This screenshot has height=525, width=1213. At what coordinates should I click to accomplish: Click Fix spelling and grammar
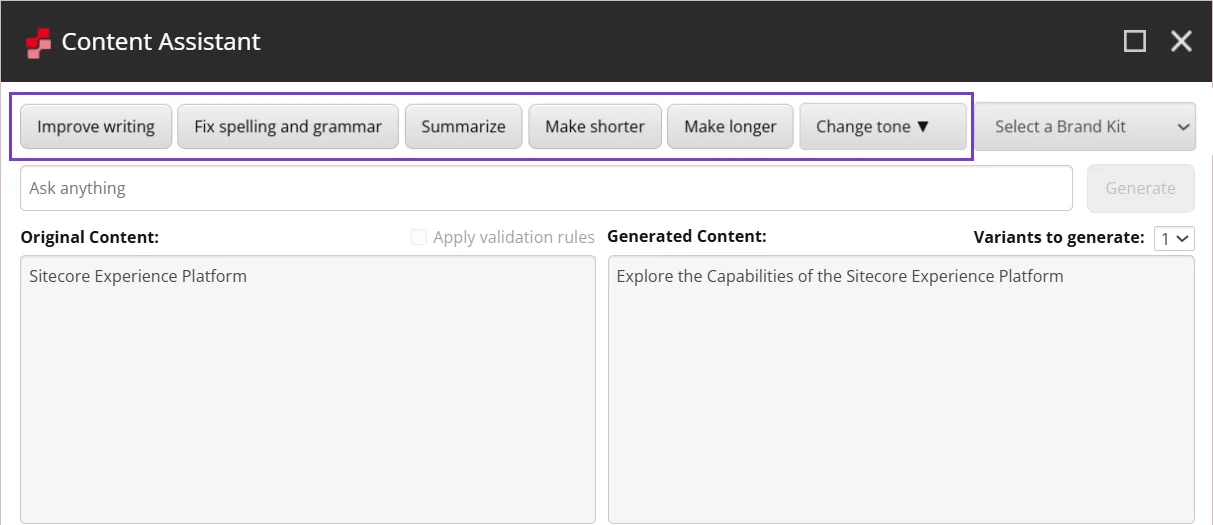[x=288, y=127]
